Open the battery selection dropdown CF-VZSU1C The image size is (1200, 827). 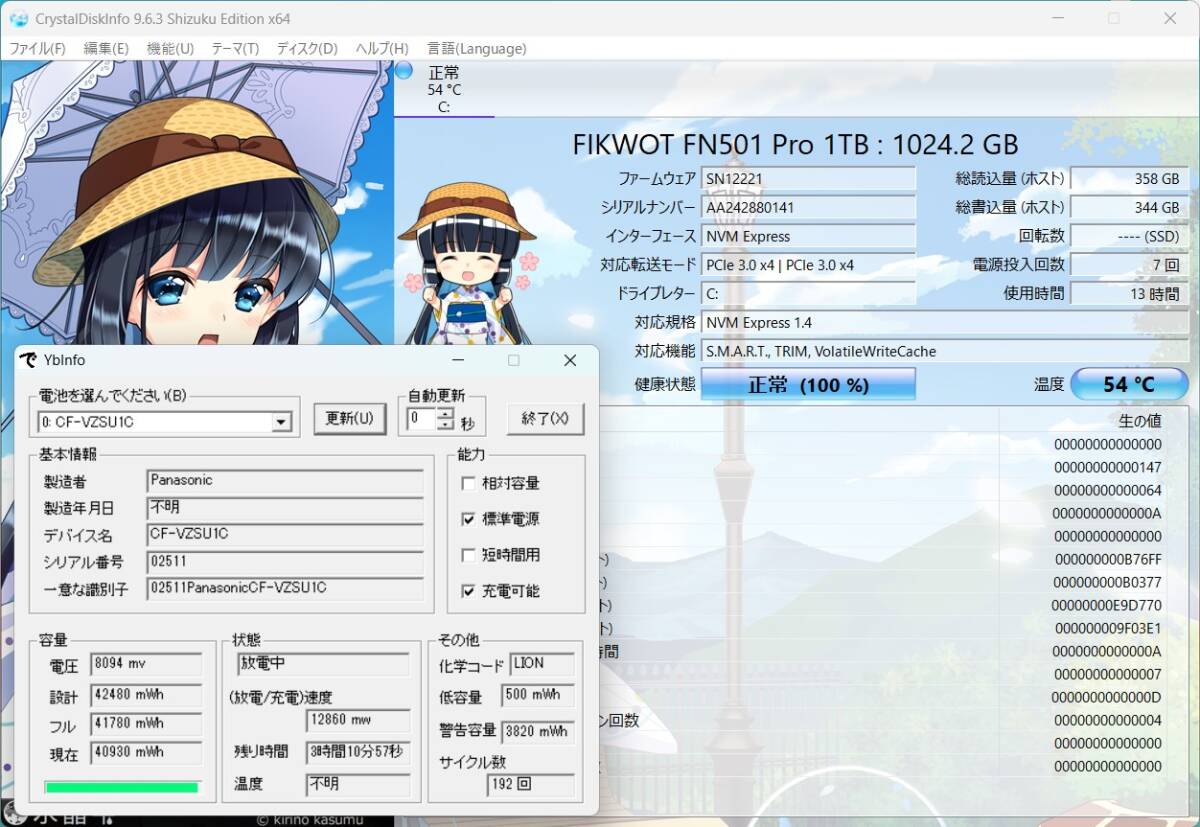[x=166, y=422]
